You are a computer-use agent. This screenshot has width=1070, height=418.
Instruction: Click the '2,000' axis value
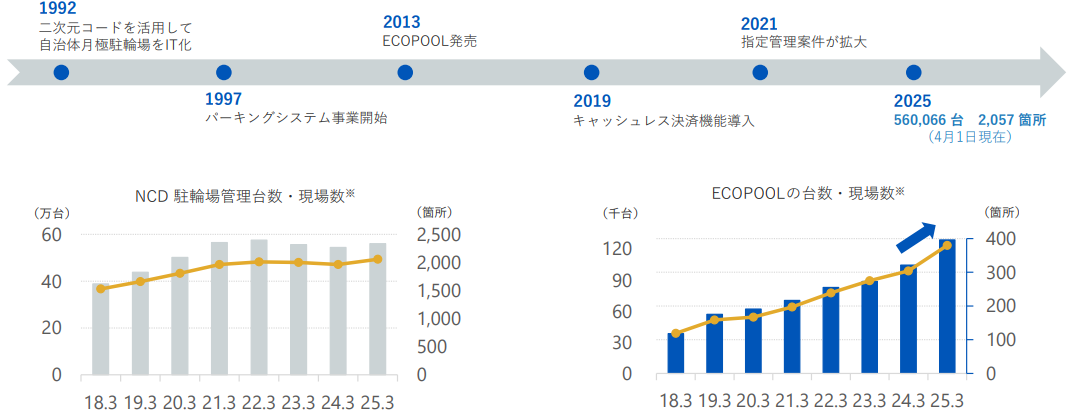pos(439,263)
